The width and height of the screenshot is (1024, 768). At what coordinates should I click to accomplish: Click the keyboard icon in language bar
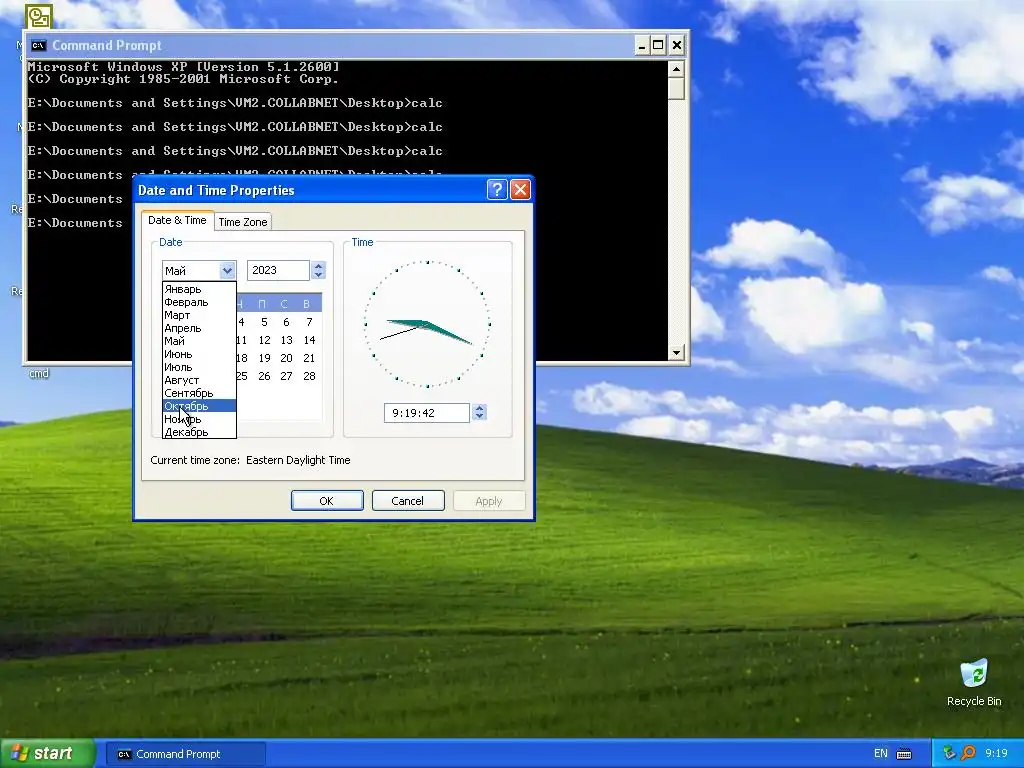(x=904, y=754)
